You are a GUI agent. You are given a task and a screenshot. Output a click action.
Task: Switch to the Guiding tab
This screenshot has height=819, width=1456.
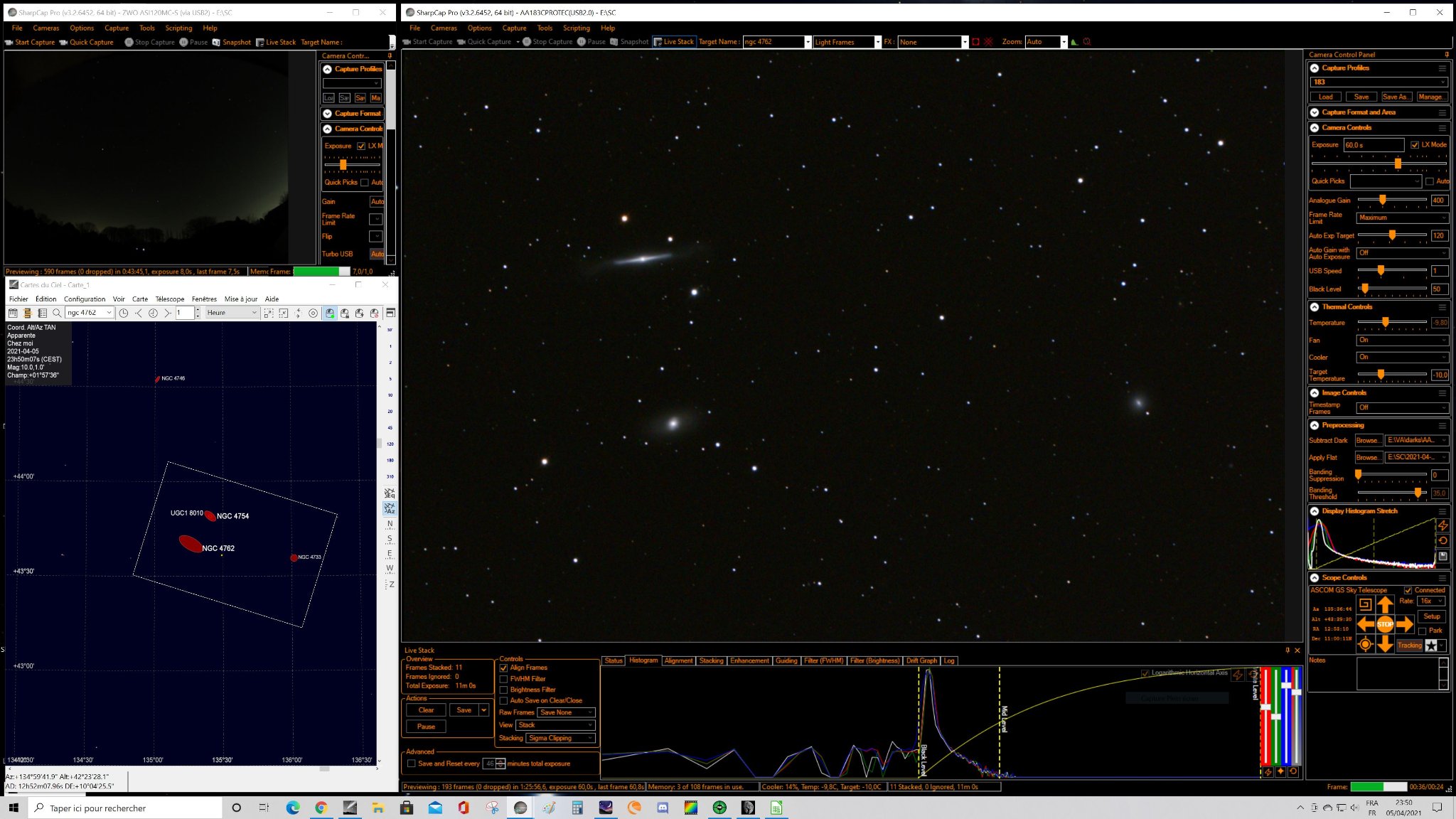pos(786,661)
